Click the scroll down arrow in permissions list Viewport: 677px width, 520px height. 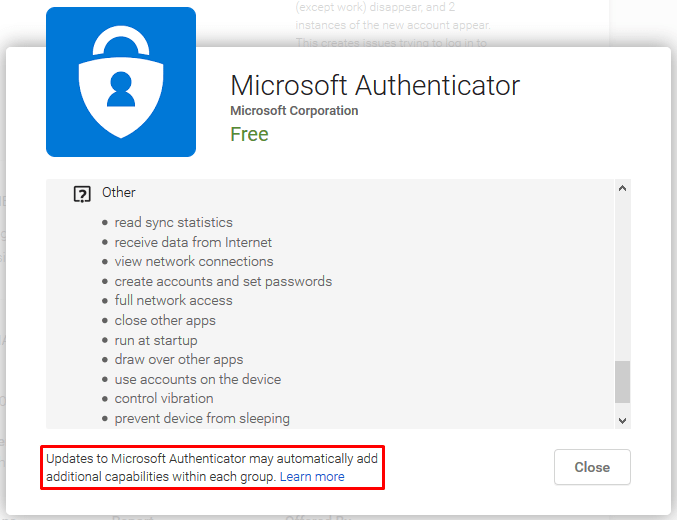(622, 420)
